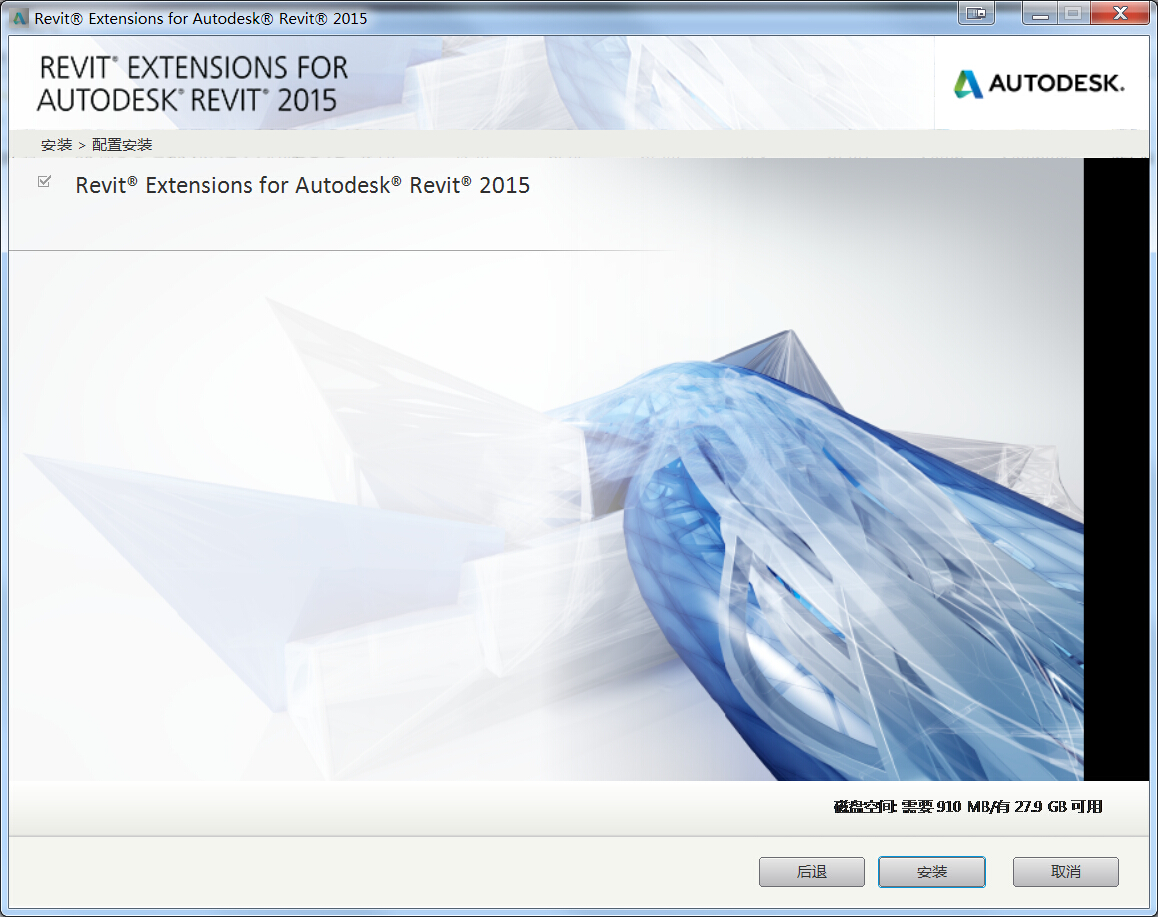Select the Revit Extensions for Autodesk Revit 2015 entry
The image size is (1158, 917).
[302, 186]
